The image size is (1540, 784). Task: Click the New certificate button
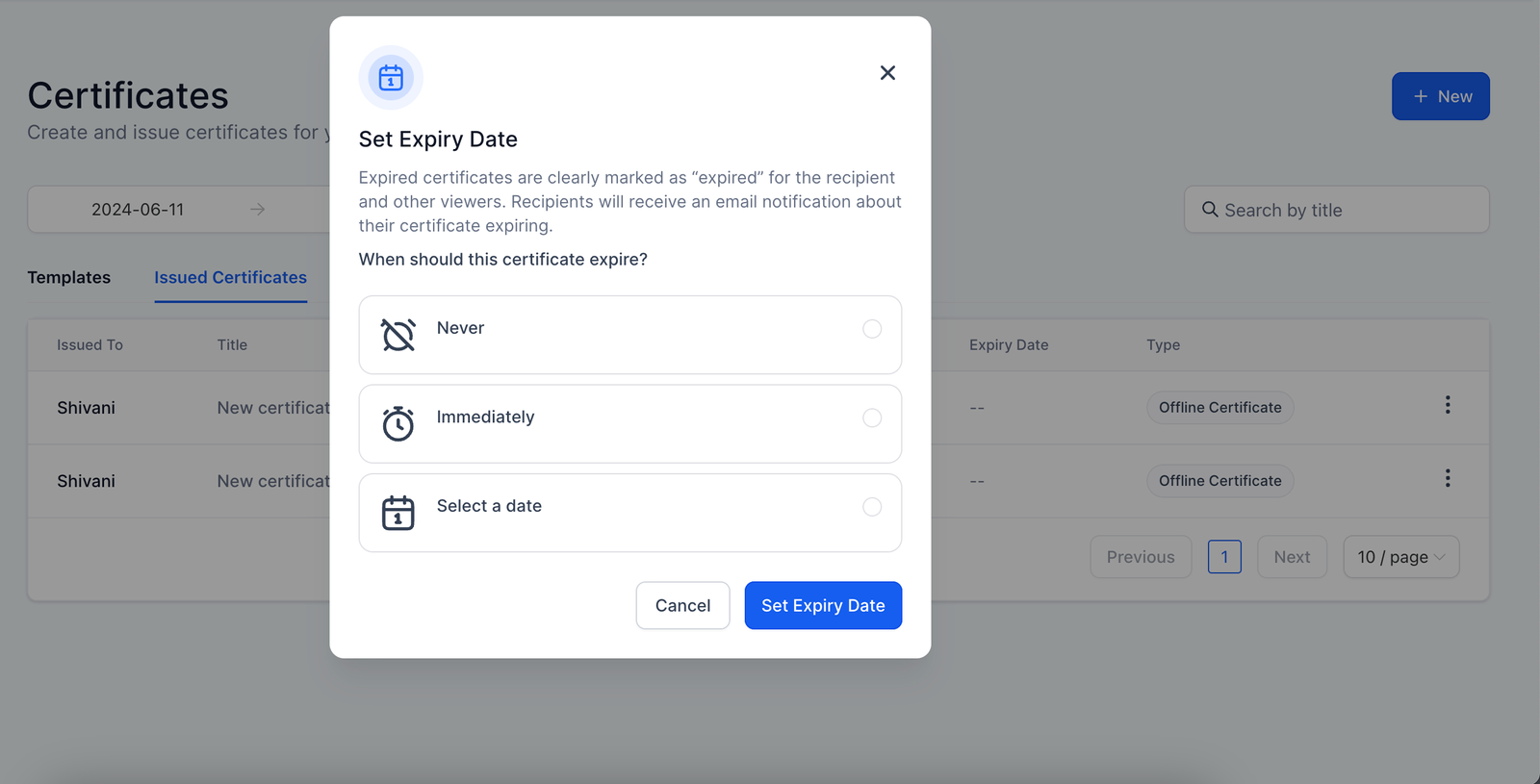coord(1440,96)
